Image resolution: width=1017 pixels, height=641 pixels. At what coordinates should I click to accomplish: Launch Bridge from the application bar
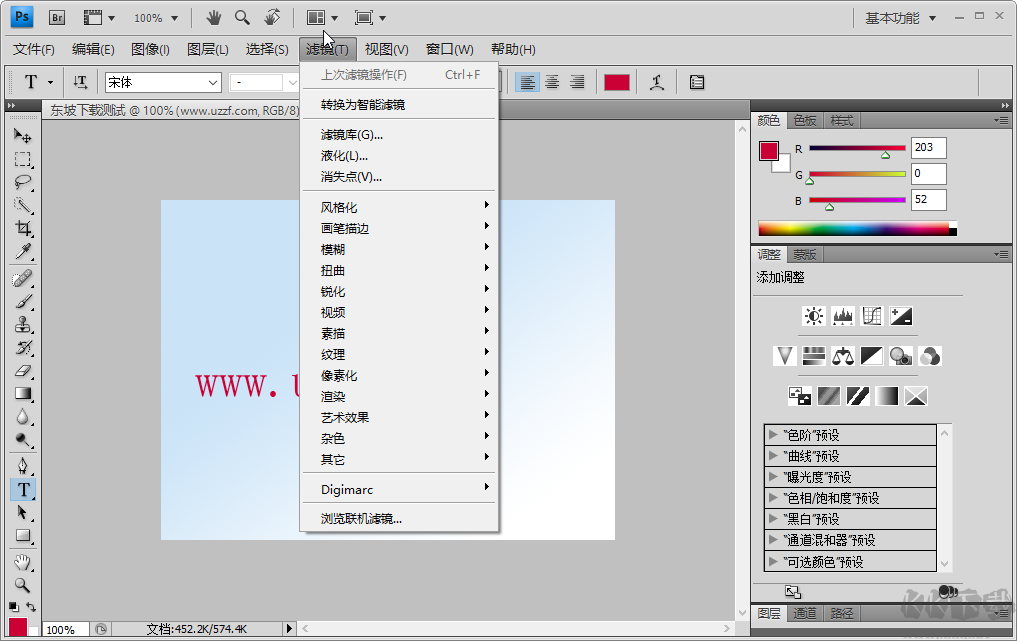pos(57,16)
